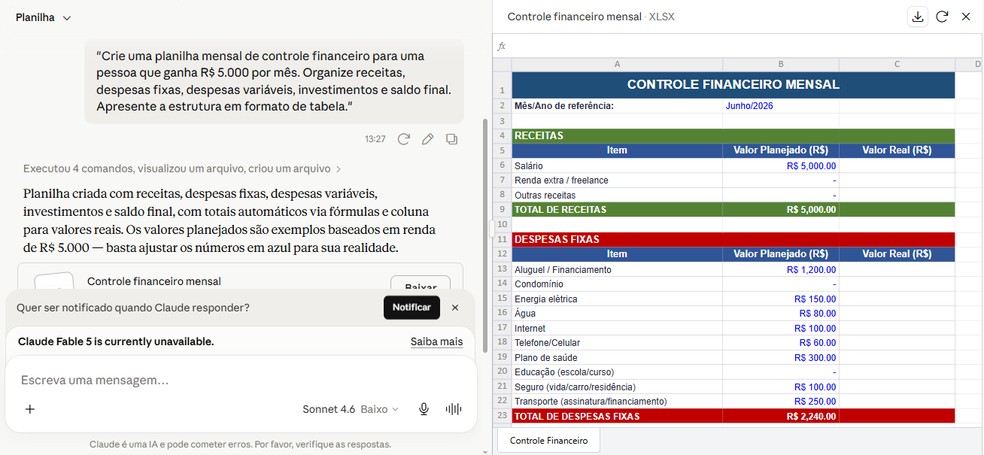Close the file preview panel

point(966,17)
